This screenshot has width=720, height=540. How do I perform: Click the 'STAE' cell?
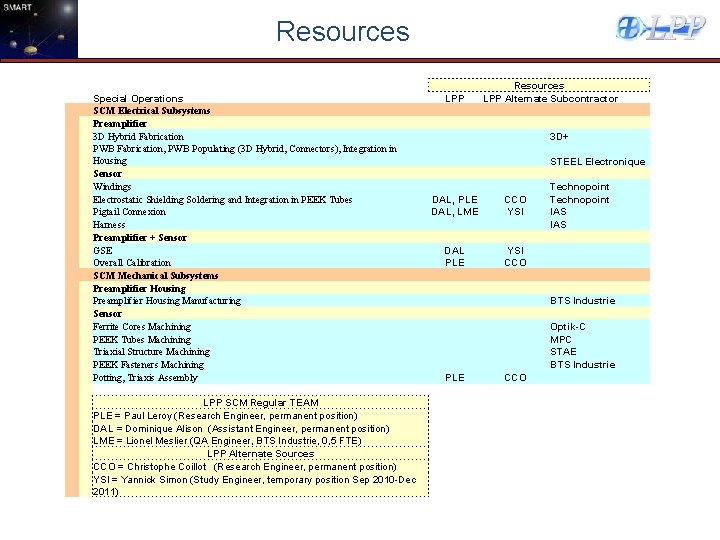click(x=563, y=351)
